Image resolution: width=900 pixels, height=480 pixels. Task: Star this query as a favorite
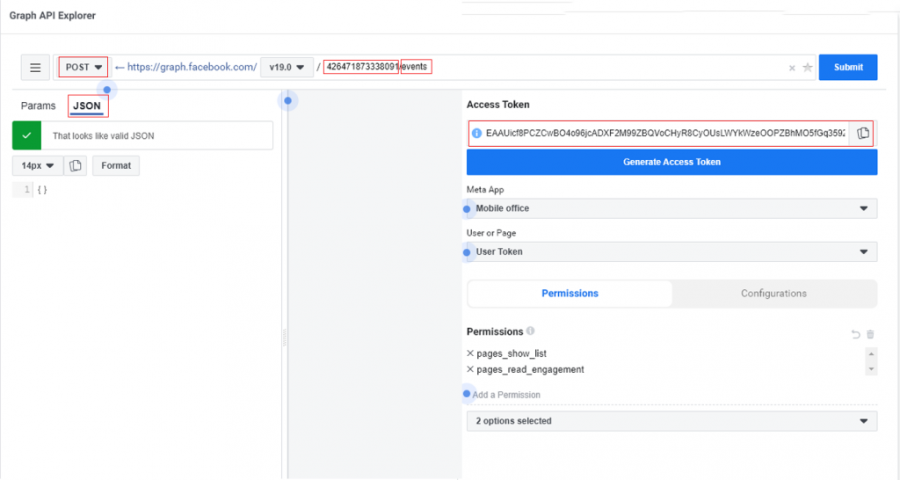tap(808, 67)
